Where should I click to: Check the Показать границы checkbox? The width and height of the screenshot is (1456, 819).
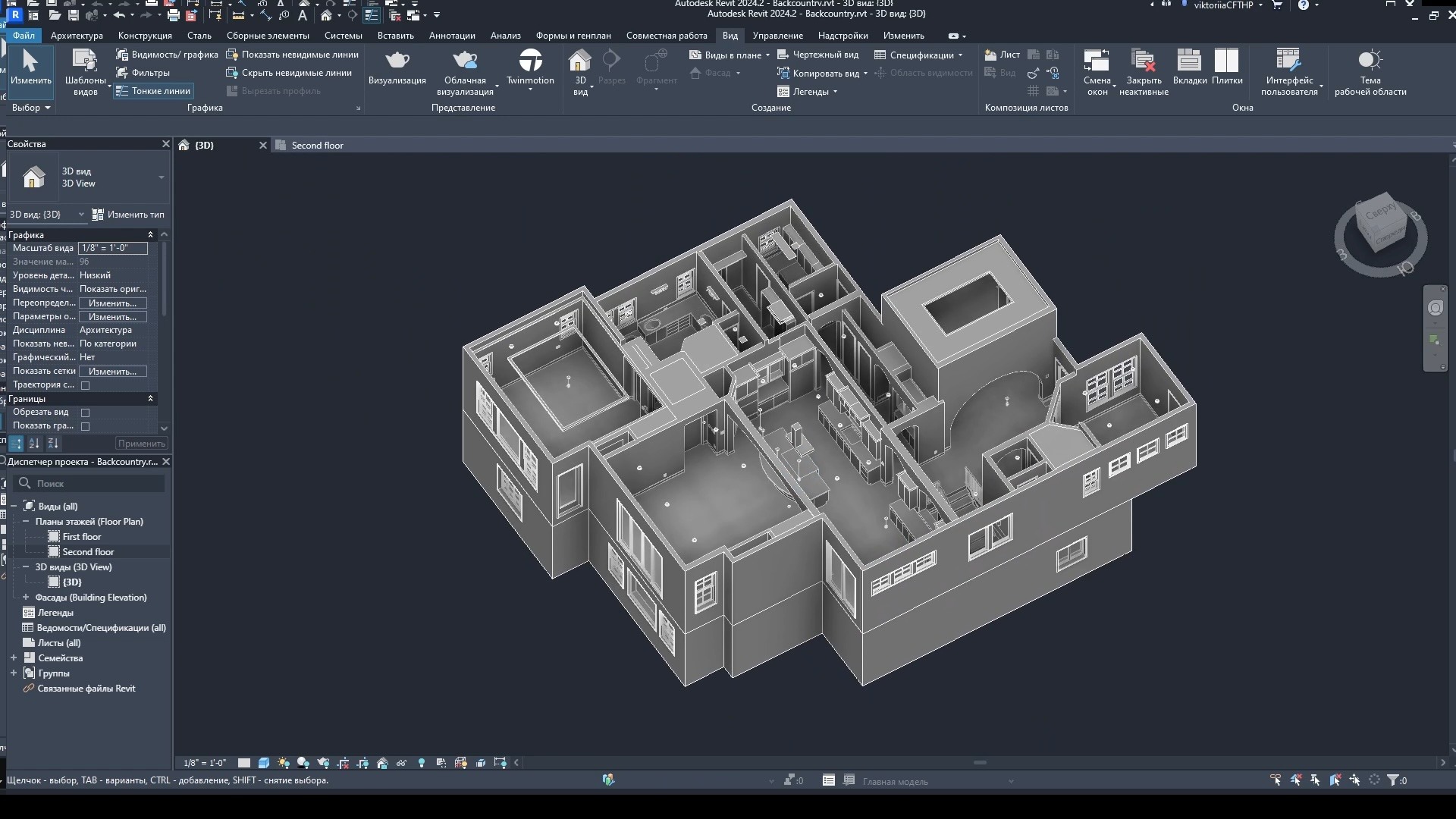click(86, 425)
